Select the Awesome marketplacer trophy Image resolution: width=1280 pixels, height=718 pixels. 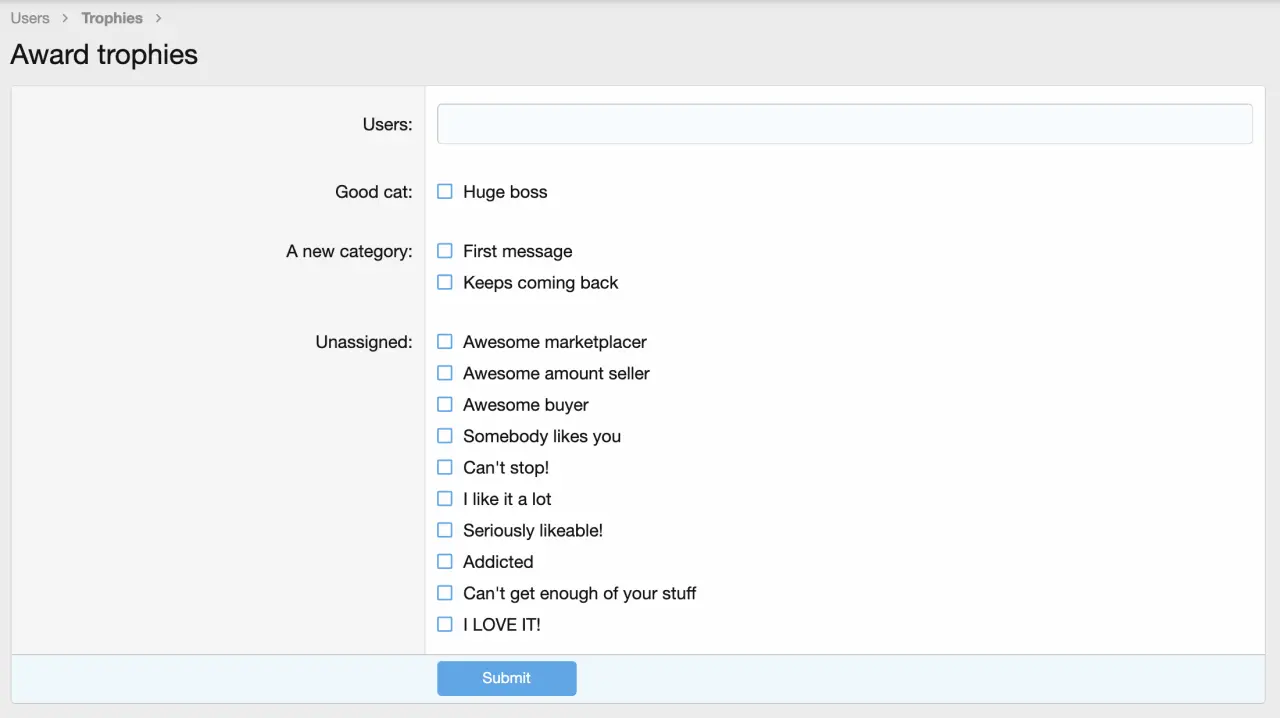tap(445, 342)
